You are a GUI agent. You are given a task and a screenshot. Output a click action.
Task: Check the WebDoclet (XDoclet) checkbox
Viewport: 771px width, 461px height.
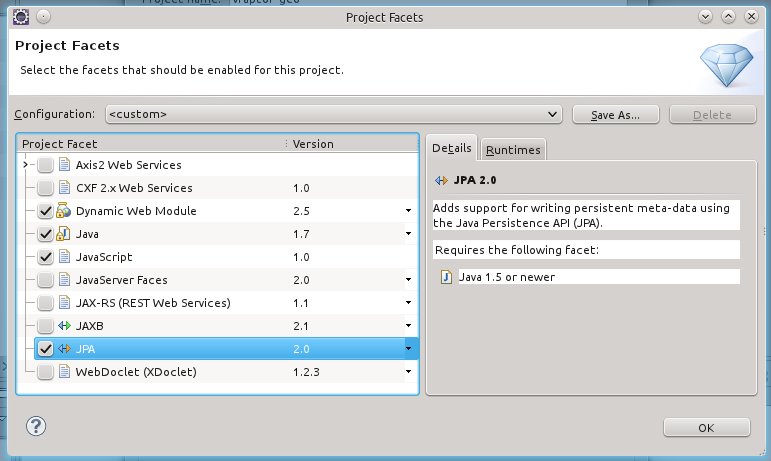tap(45, 372)
